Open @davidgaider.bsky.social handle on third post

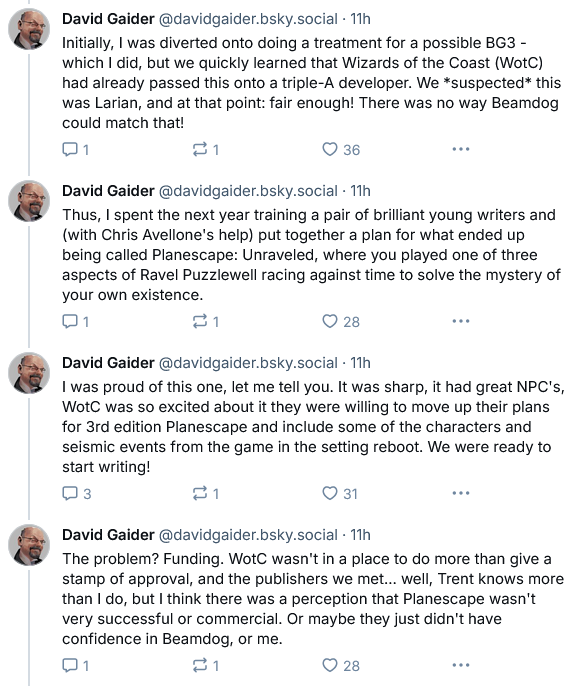coord(248,363)
